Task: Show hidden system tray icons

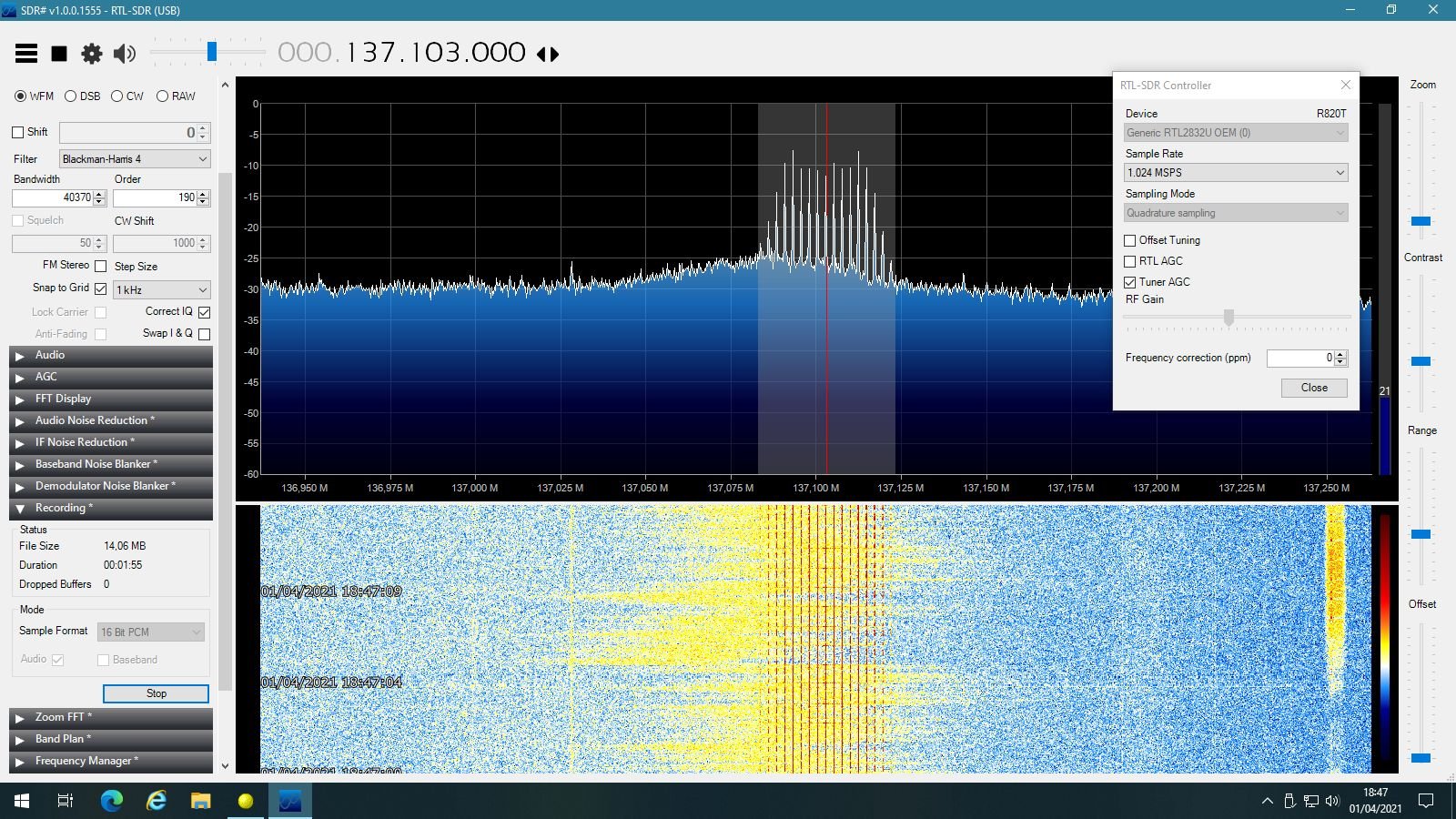Action: [1267, 801]
